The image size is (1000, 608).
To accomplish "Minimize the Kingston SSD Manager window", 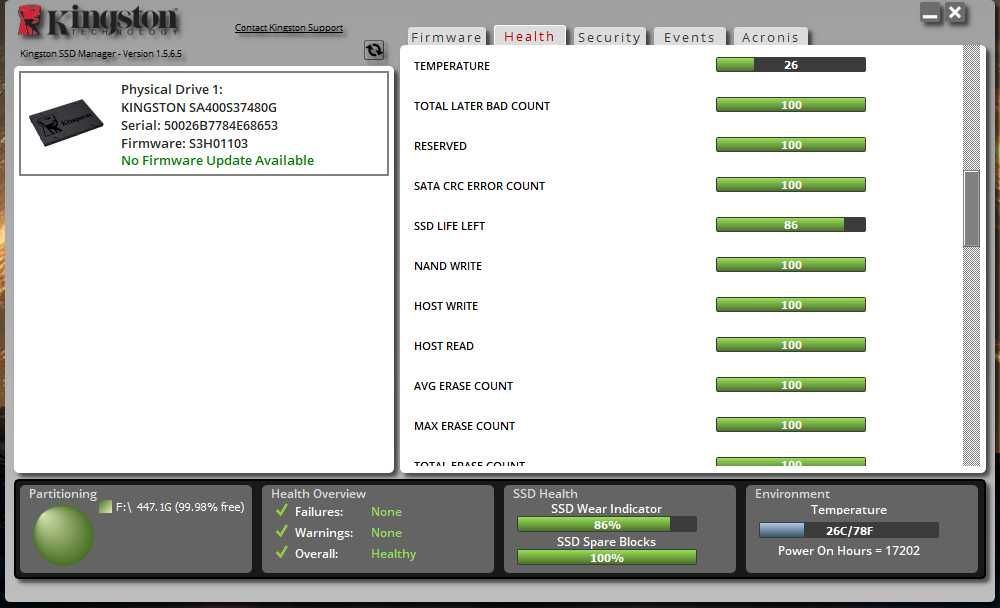I will click(931, 13).
